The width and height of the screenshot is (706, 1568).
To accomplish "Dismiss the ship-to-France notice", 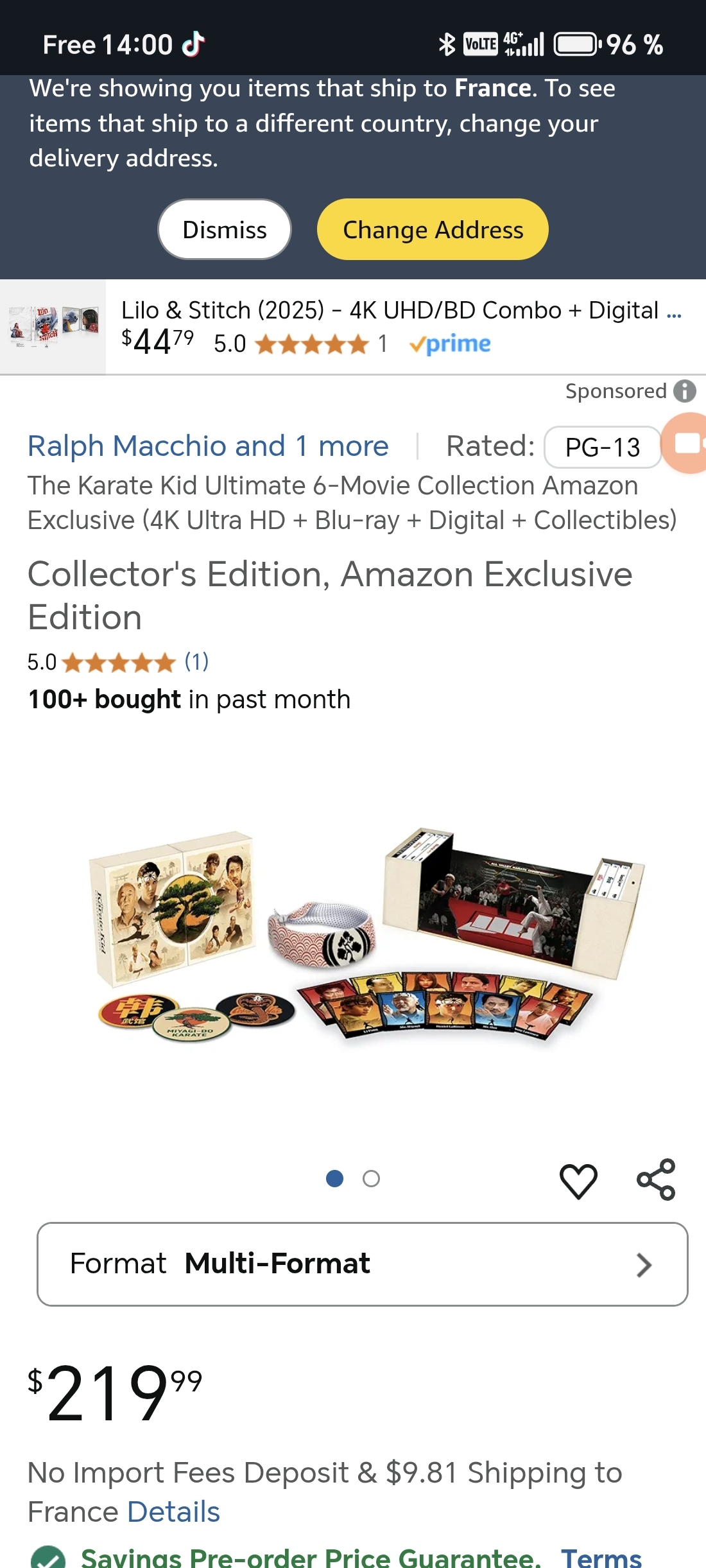I will click(x=225, y=229).
